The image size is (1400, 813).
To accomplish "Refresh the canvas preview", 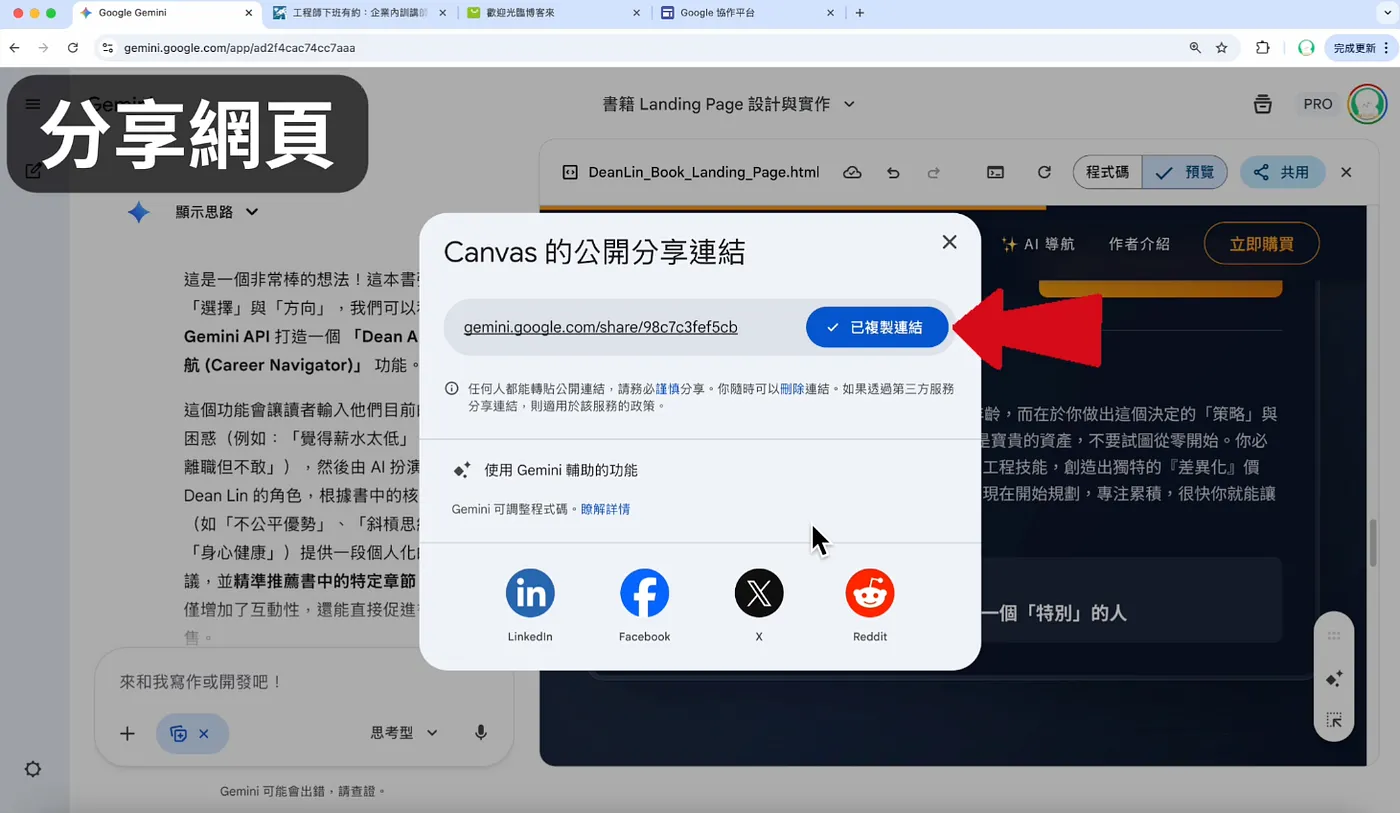I will pyautogui.click(x=1044, y=172).
